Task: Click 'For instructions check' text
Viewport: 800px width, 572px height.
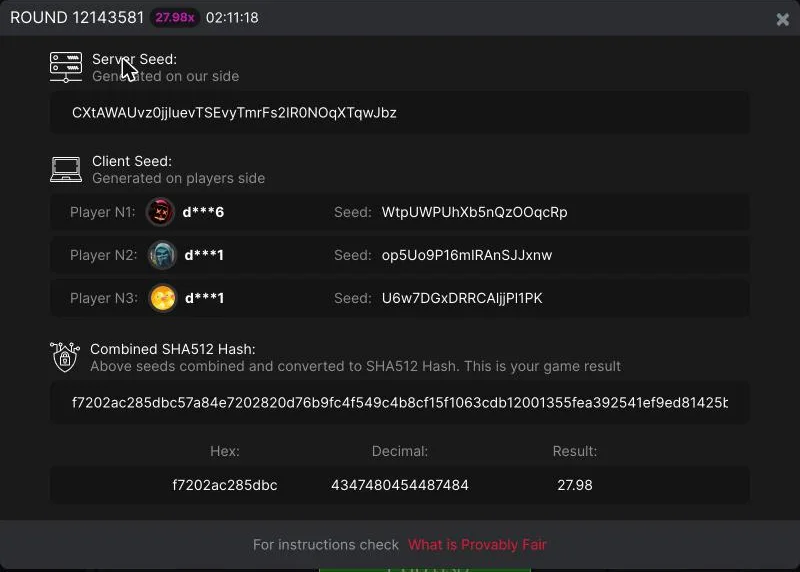Action: point(326,544)
